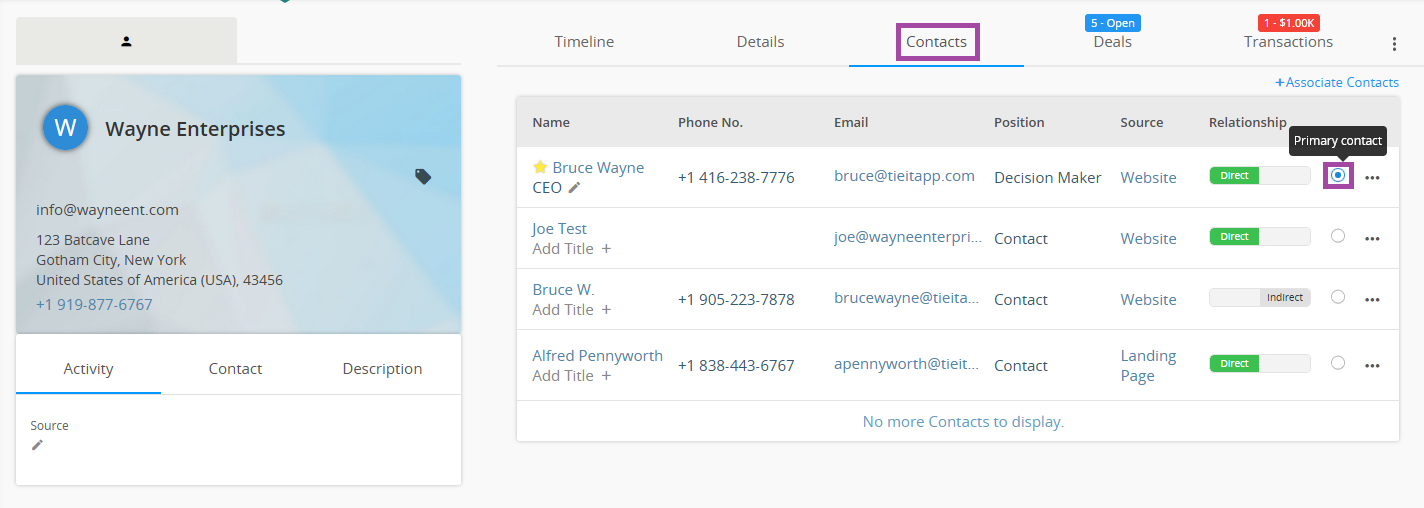Click the Position column header
The height and width of the screenshot is (508, 1424).
click(1019, 122)
